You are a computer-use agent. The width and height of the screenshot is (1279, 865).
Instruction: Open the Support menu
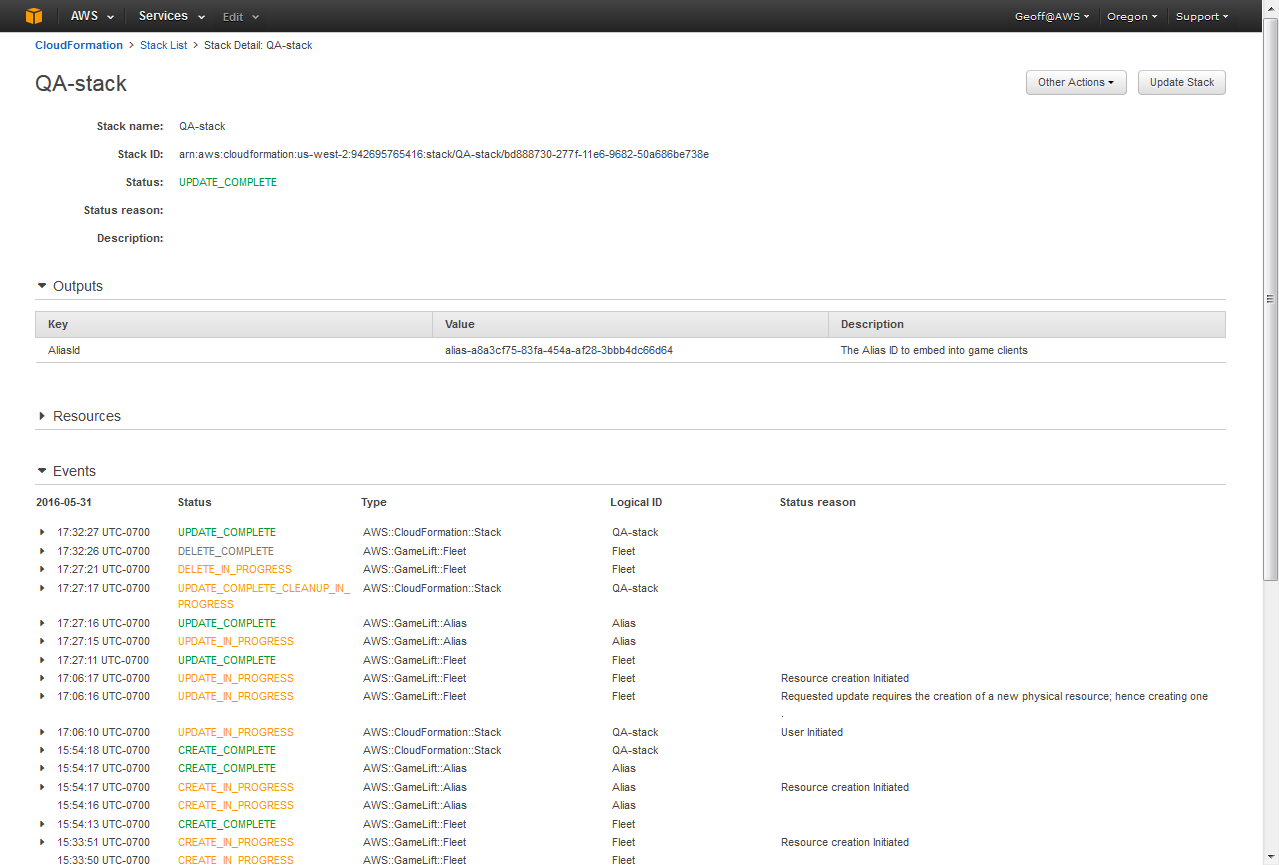tap(1202, 17)
